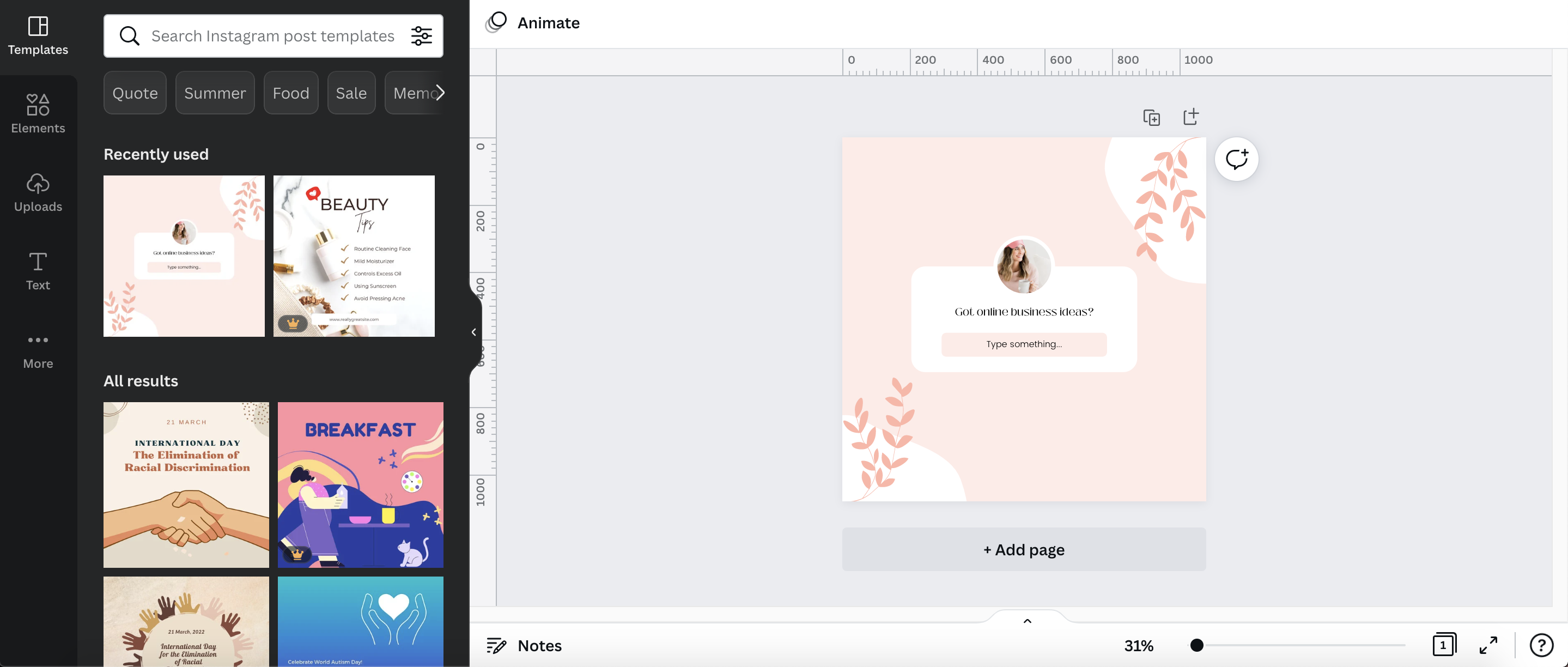Select bottom-left leaf decoration on canvas
Image resolution: width=1568 pixels, height=667 pixels.
click(879, 439)
